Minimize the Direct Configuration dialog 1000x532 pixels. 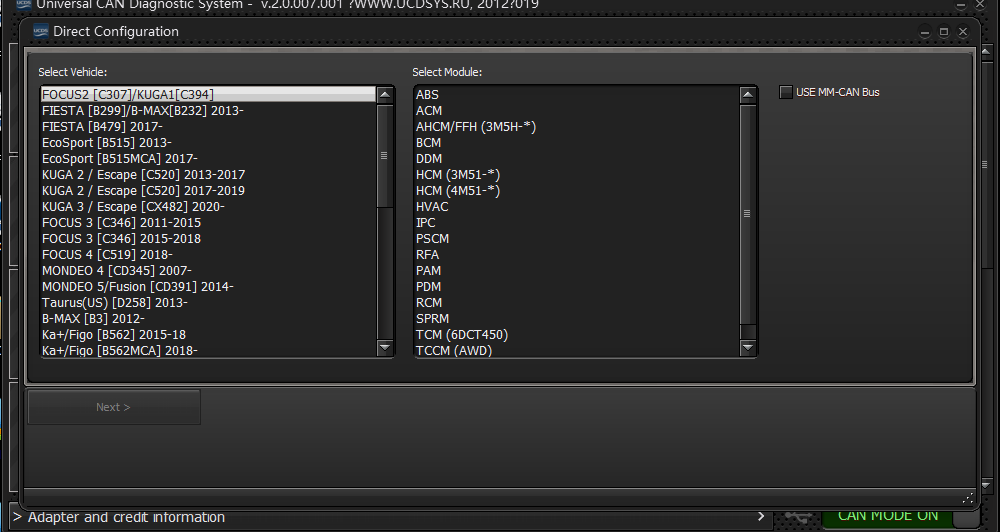click(x=925, y=32)
